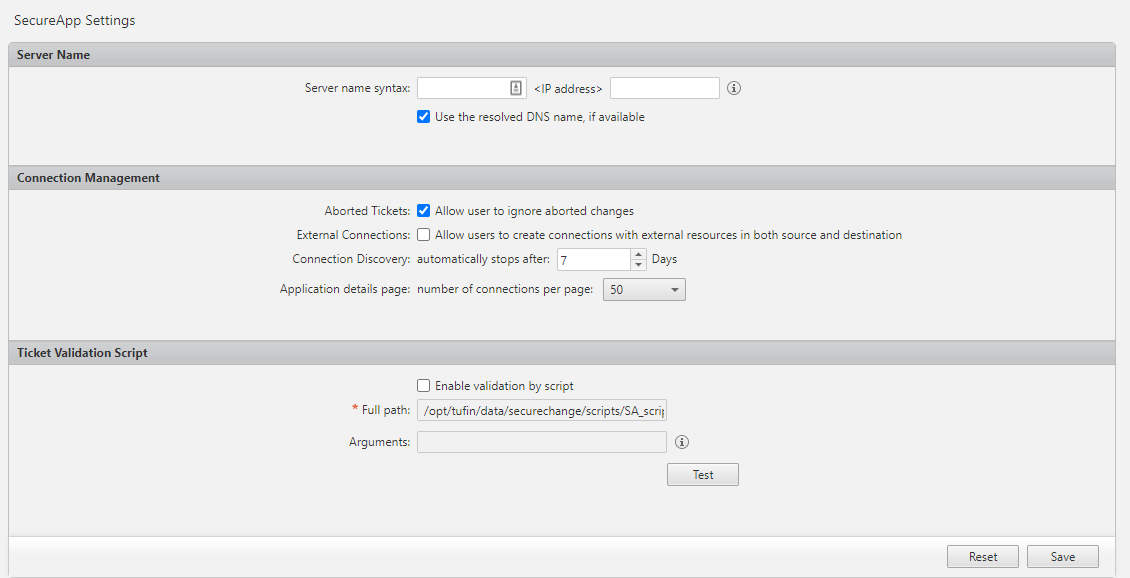The image size is (1130, 578).
Task: Toggle Use the resolved DNS name checkbox
Action: [x=424, y=117]
